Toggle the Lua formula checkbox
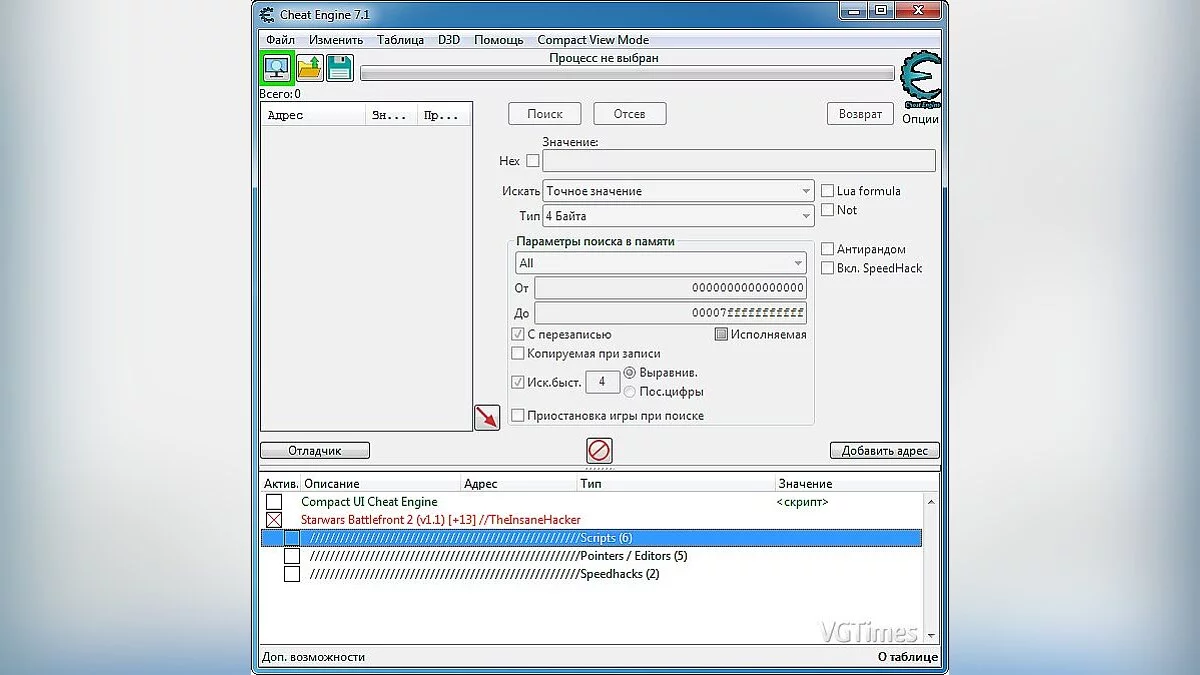 click(x=827, y=190)
